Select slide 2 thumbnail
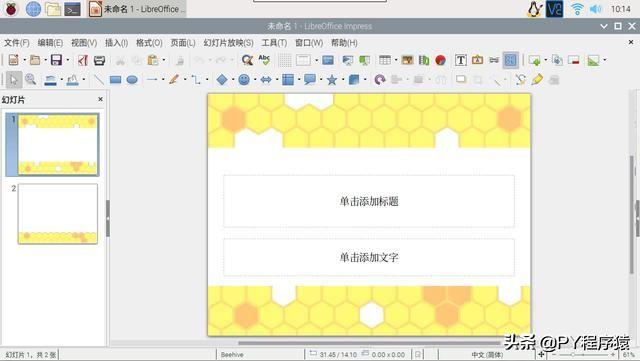This screenshot has width=640, height=361. tap(58, 214)
